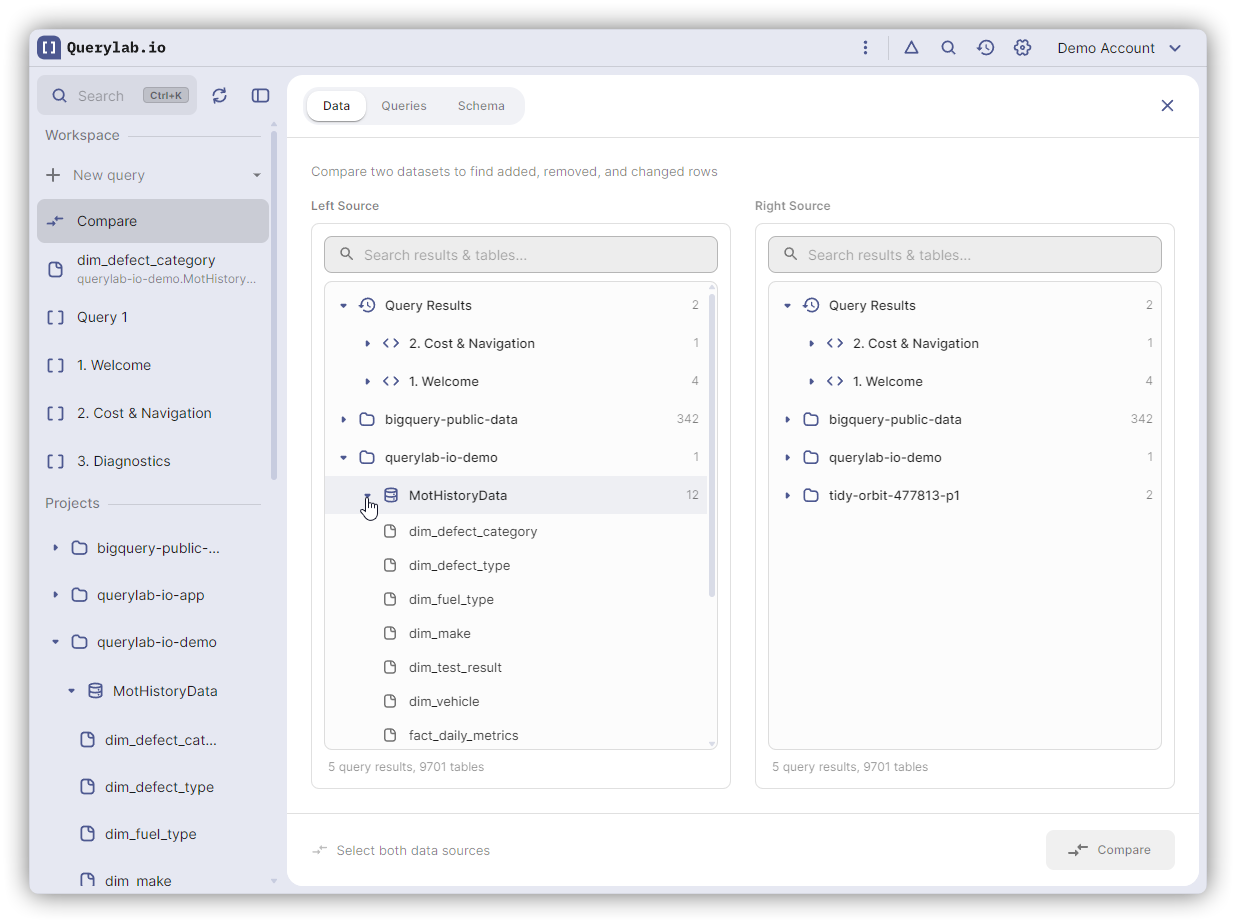Click the Right Source search field
This screenshot has height=923, width=1236.
pos(965,254)
